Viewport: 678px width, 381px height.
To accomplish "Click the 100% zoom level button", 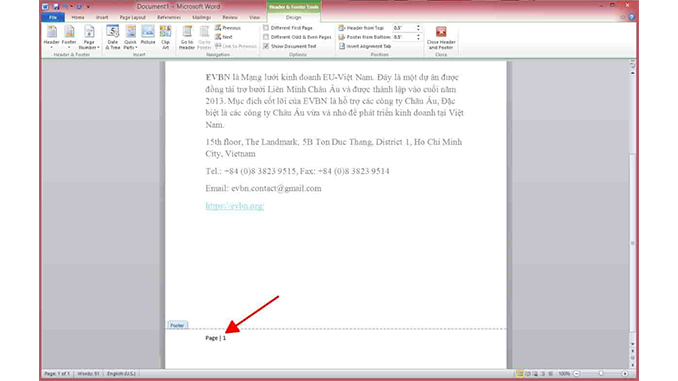I will (x=564, y=374).
